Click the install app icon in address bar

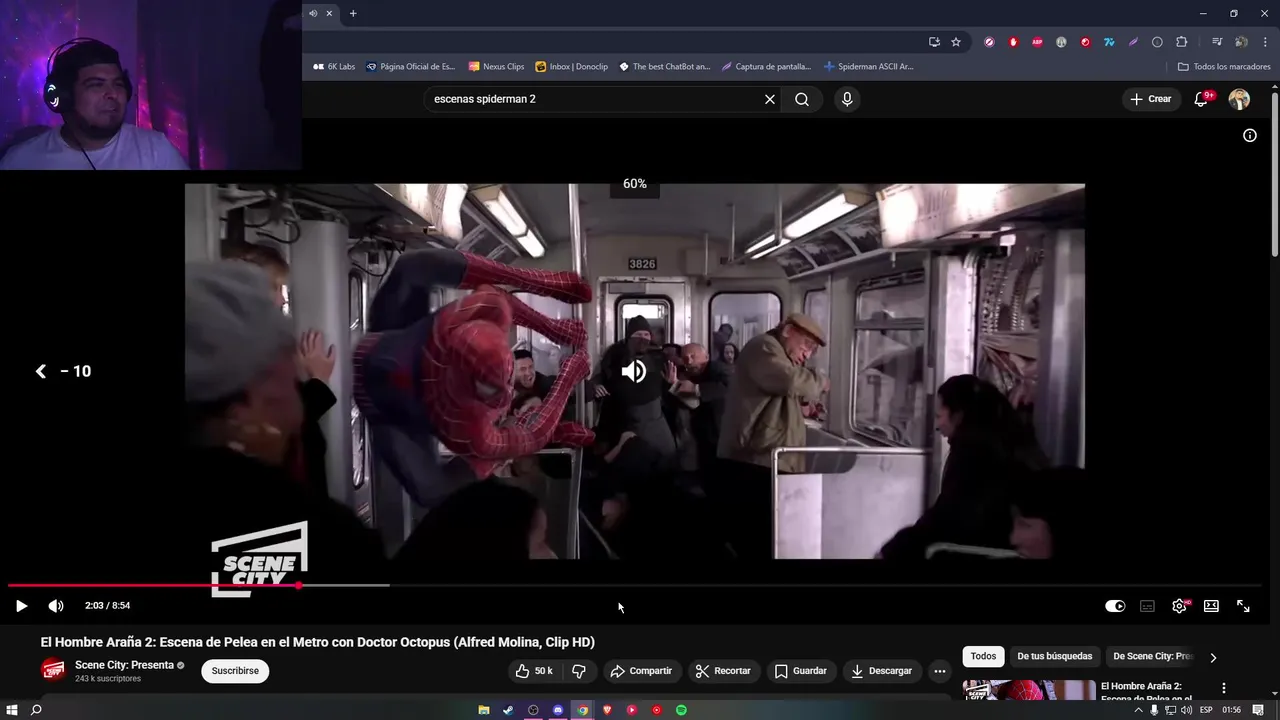pyautogui.click(x=934, y=42)
